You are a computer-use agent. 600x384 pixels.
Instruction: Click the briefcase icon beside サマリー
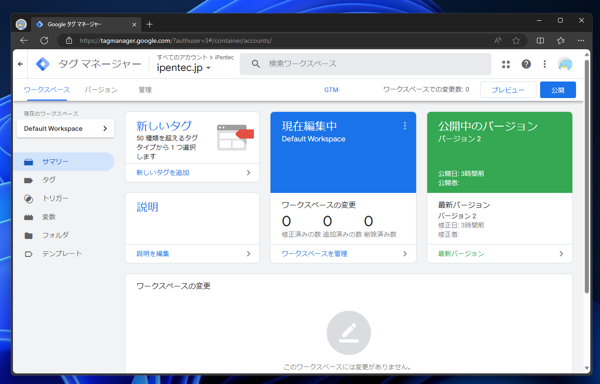[x=29, y=162]
